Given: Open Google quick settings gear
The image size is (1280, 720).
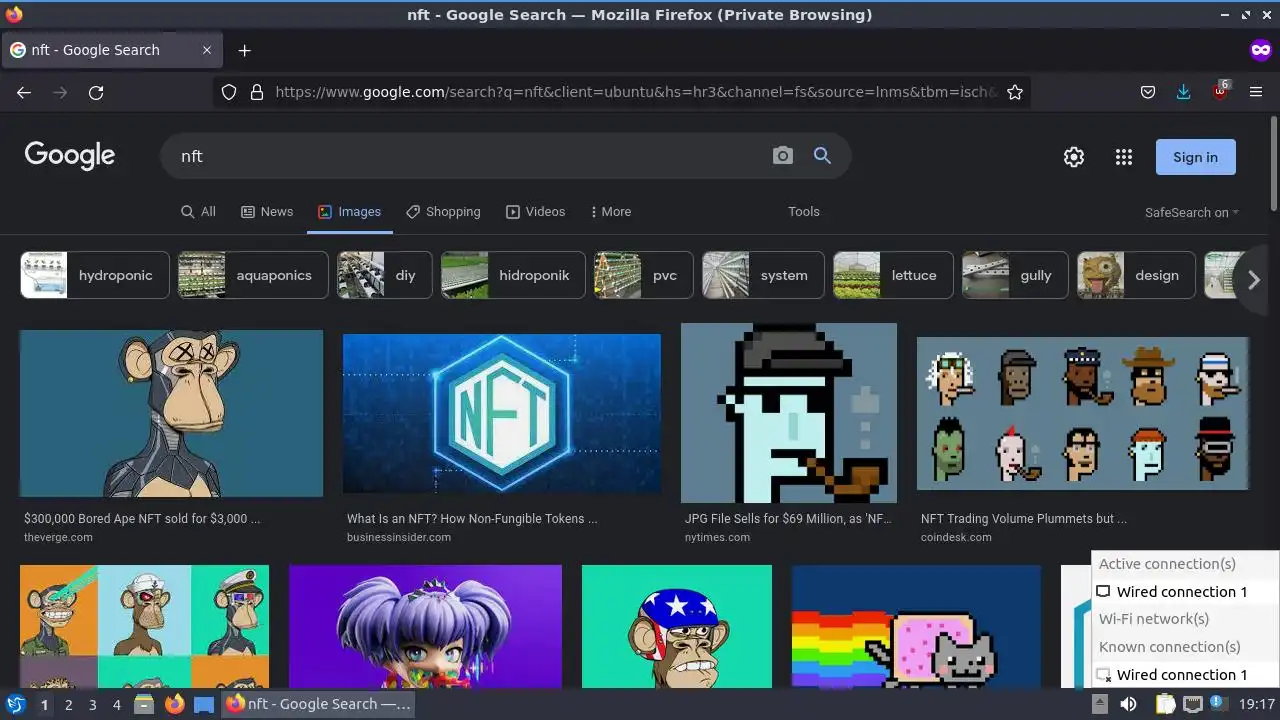Looking at the screenshot, I should [x=1074, y=157].
